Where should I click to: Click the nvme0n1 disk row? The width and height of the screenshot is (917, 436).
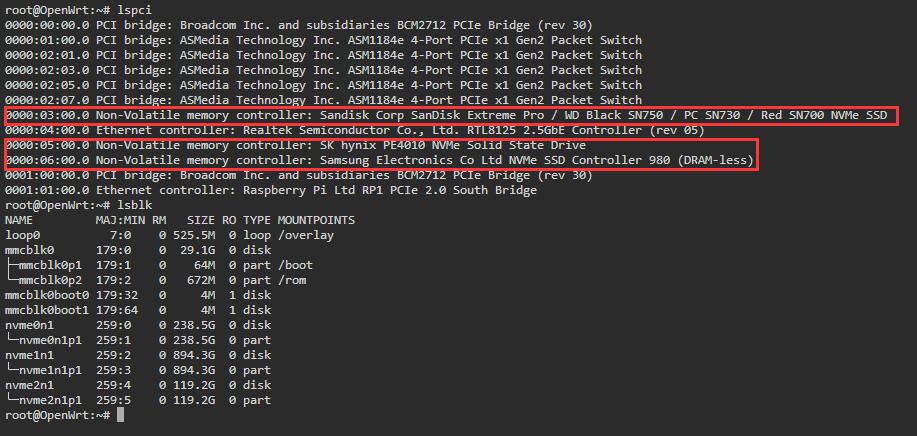pyautogui.click(x=138, y=325)
